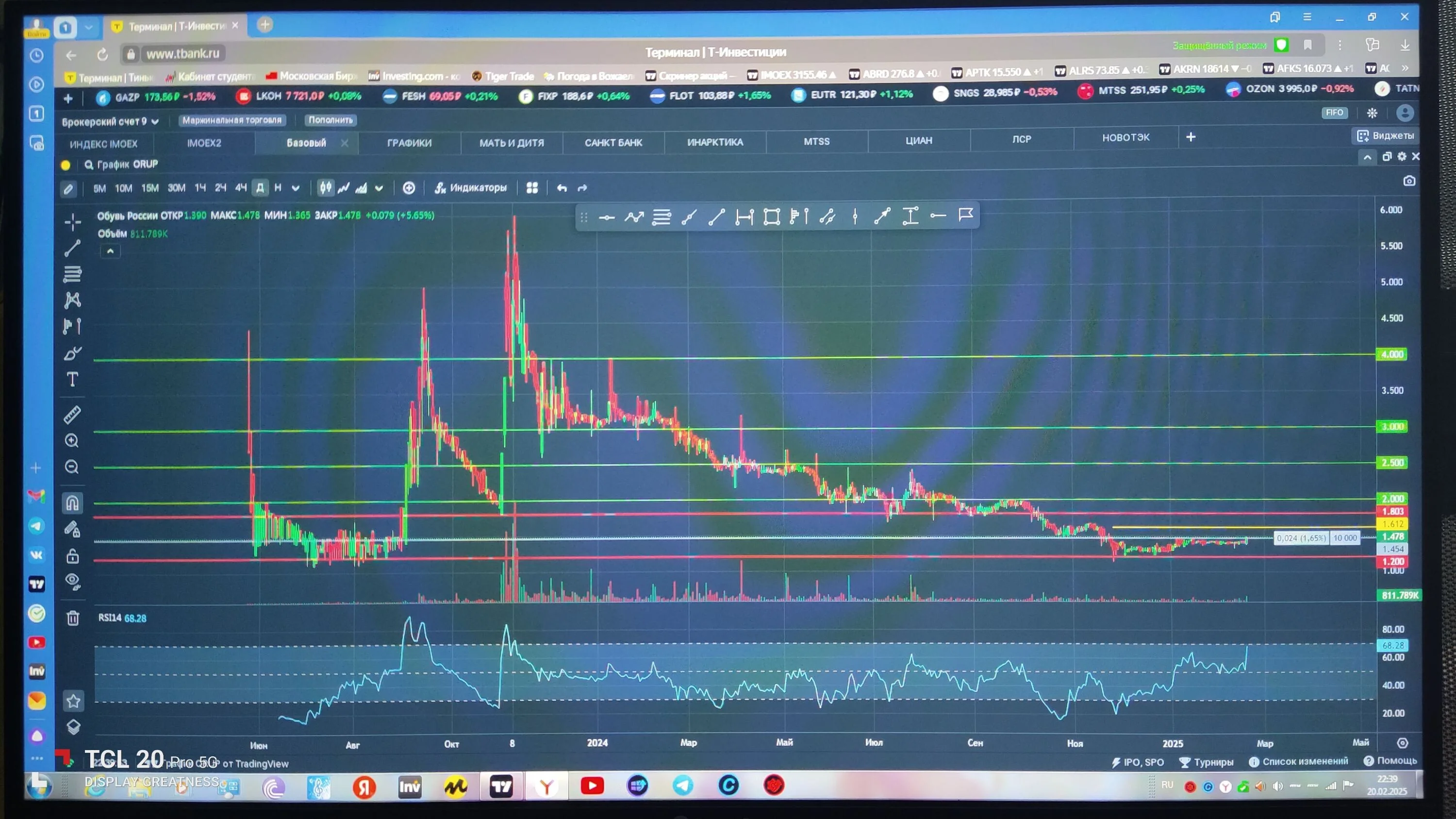Click the zoom in magnifier tool
This screenshot has height=819, width=1456.
(72, 440)
